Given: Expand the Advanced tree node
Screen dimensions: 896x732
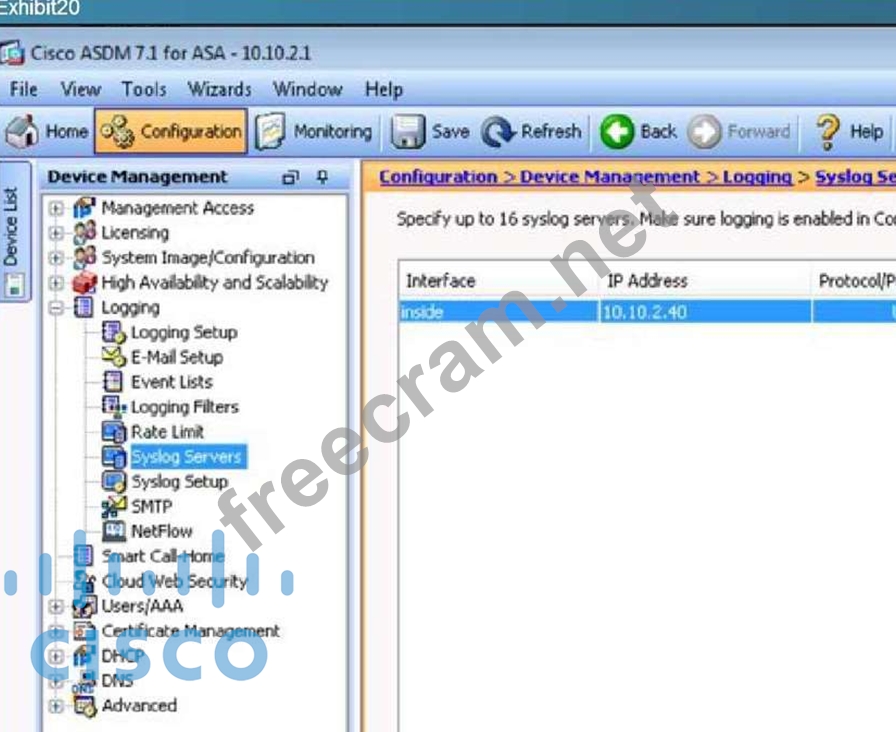Looking at the screenshot, I should pos(57,706).
